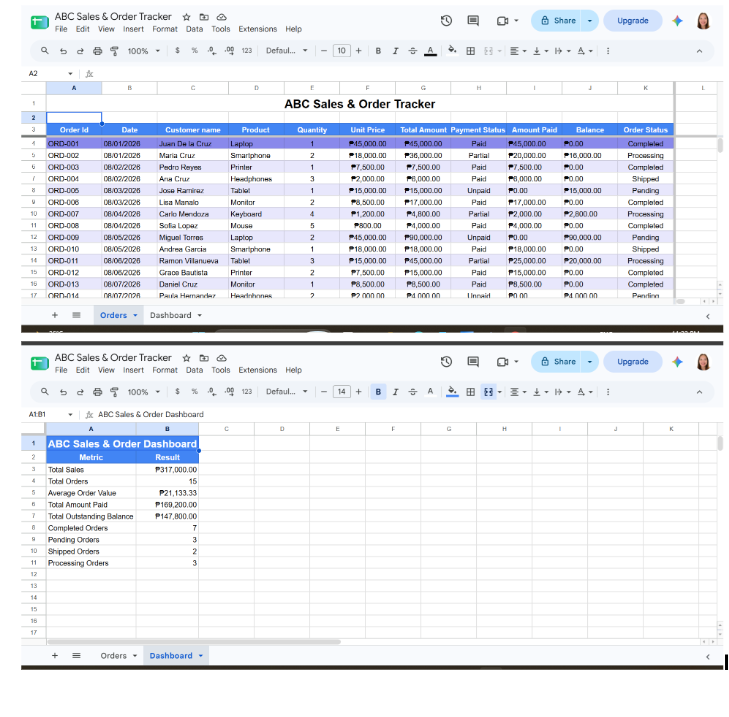This screenshot has width=729, height=717.
Task: Click Print icon in the upper Orders window
Action: [97, 51]
